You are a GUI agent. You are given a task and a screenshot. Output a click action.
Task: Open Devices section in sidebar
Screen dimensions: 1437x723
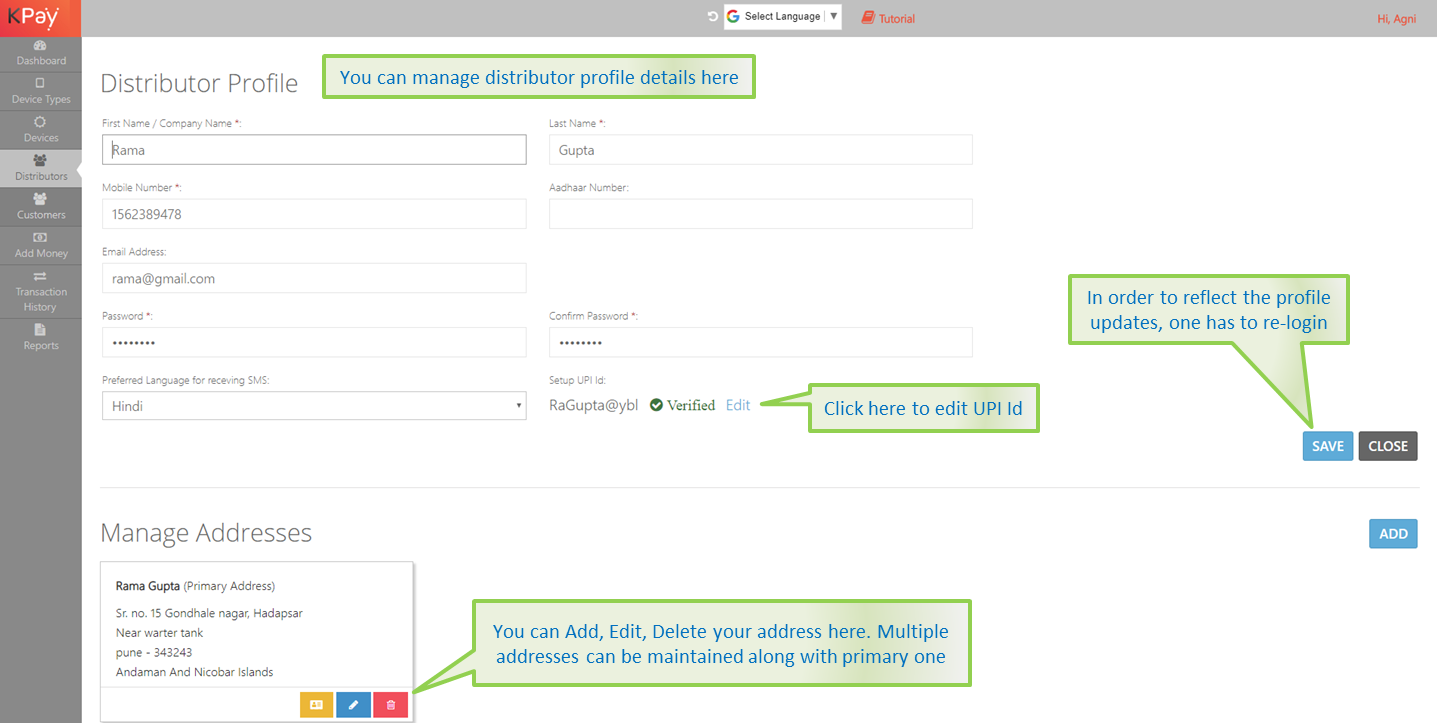(x=40, y=129)
